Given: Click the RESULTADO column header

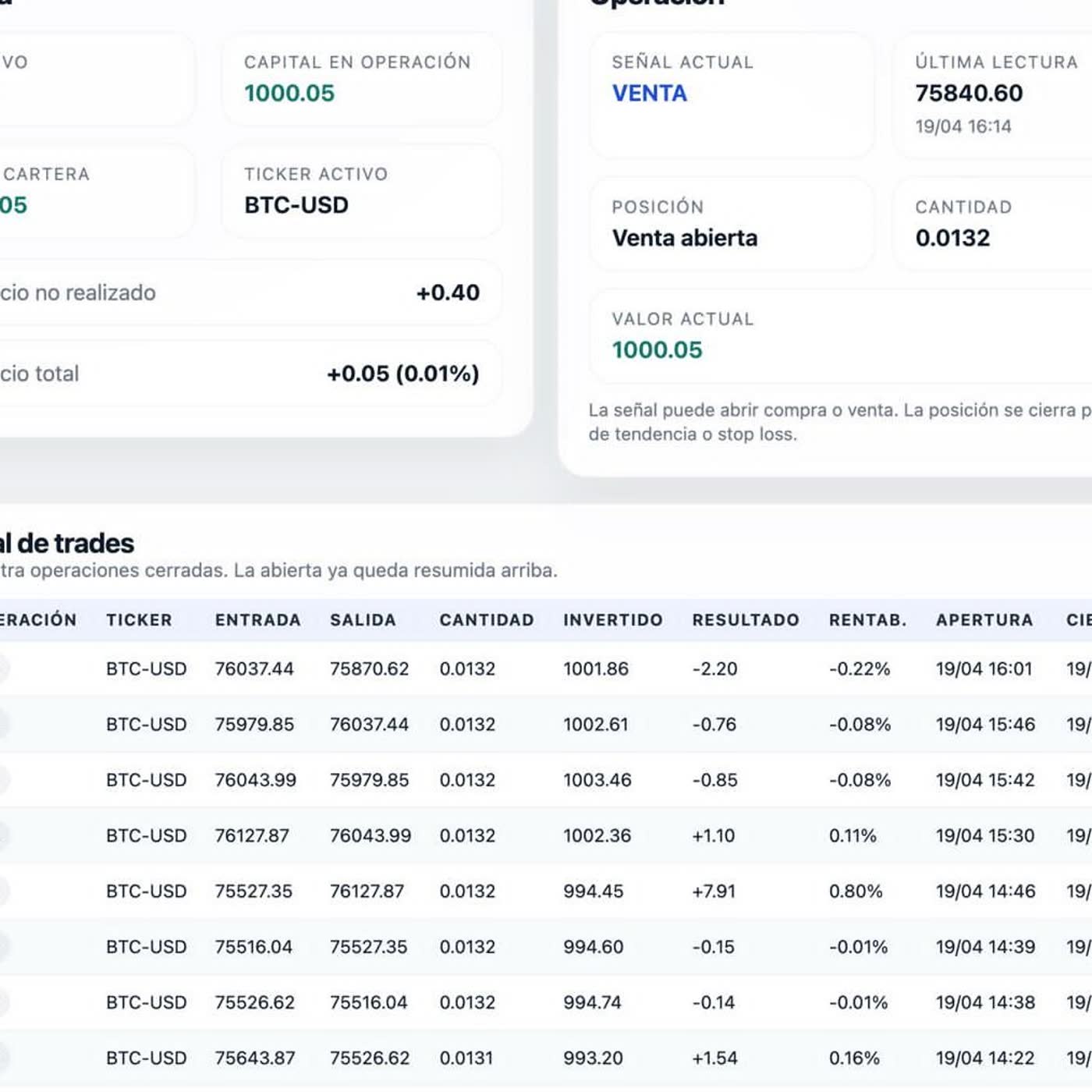Looking at the screenshot, I should (746, 620).
